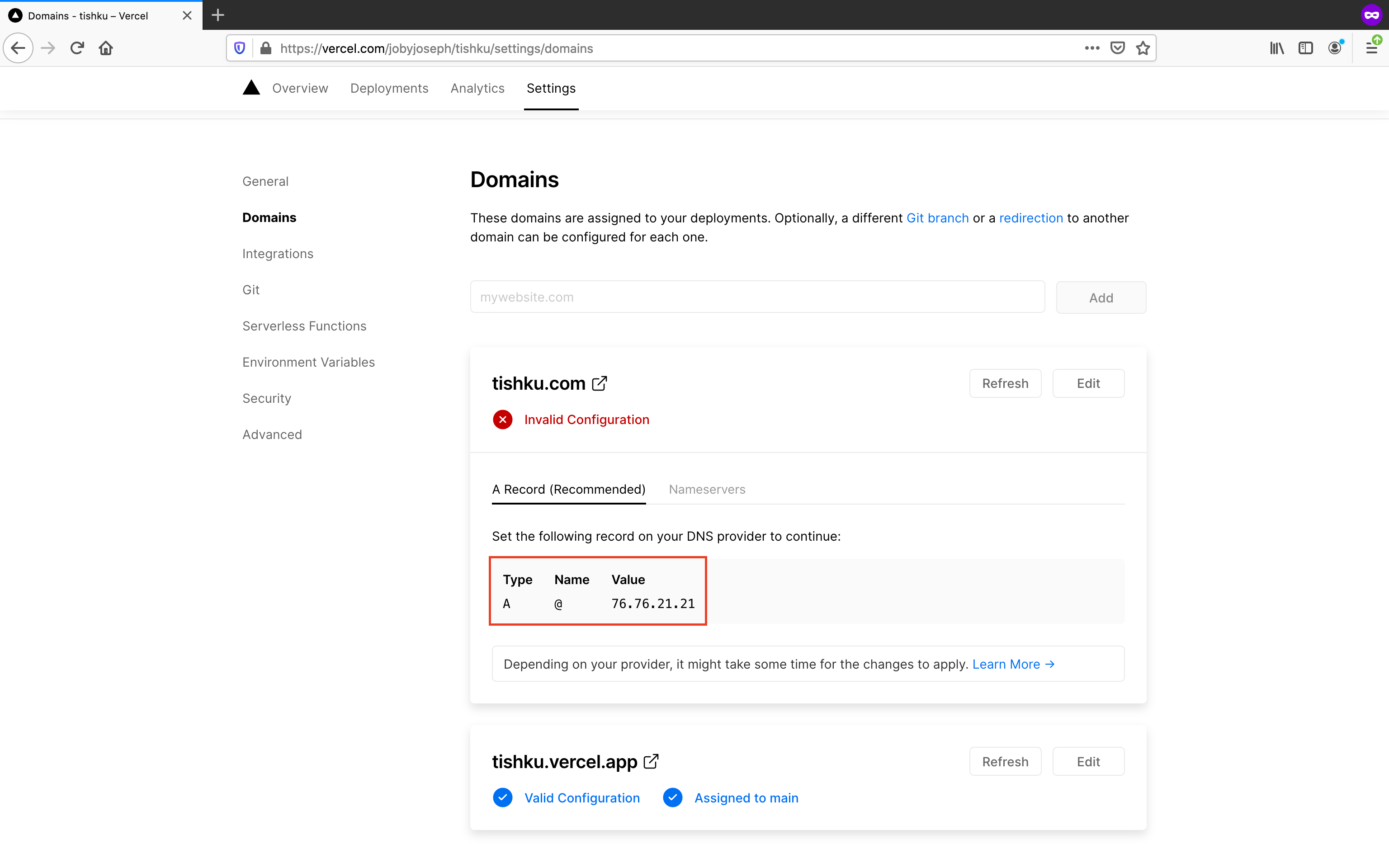The height and width of the screenshot is (868, 1389).
Task: Click the Vercel triangle logo
Action: coord(251,88)
